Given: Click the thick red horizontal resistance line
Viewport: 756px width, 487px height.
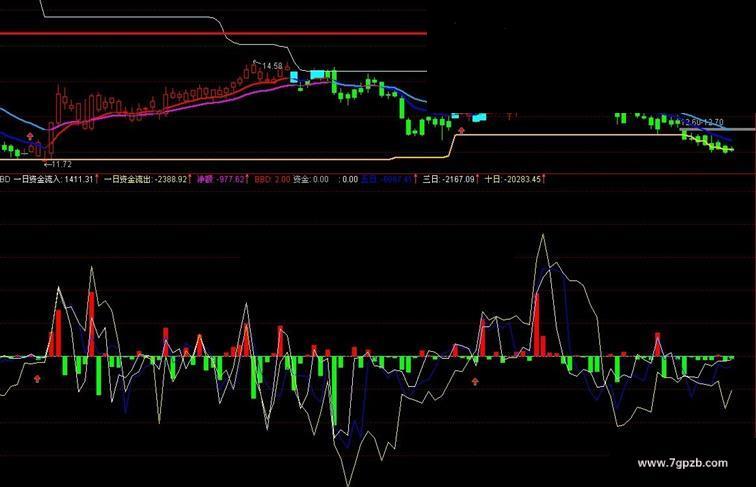Looking at the screenshot, I should click(x=213, y=34).
